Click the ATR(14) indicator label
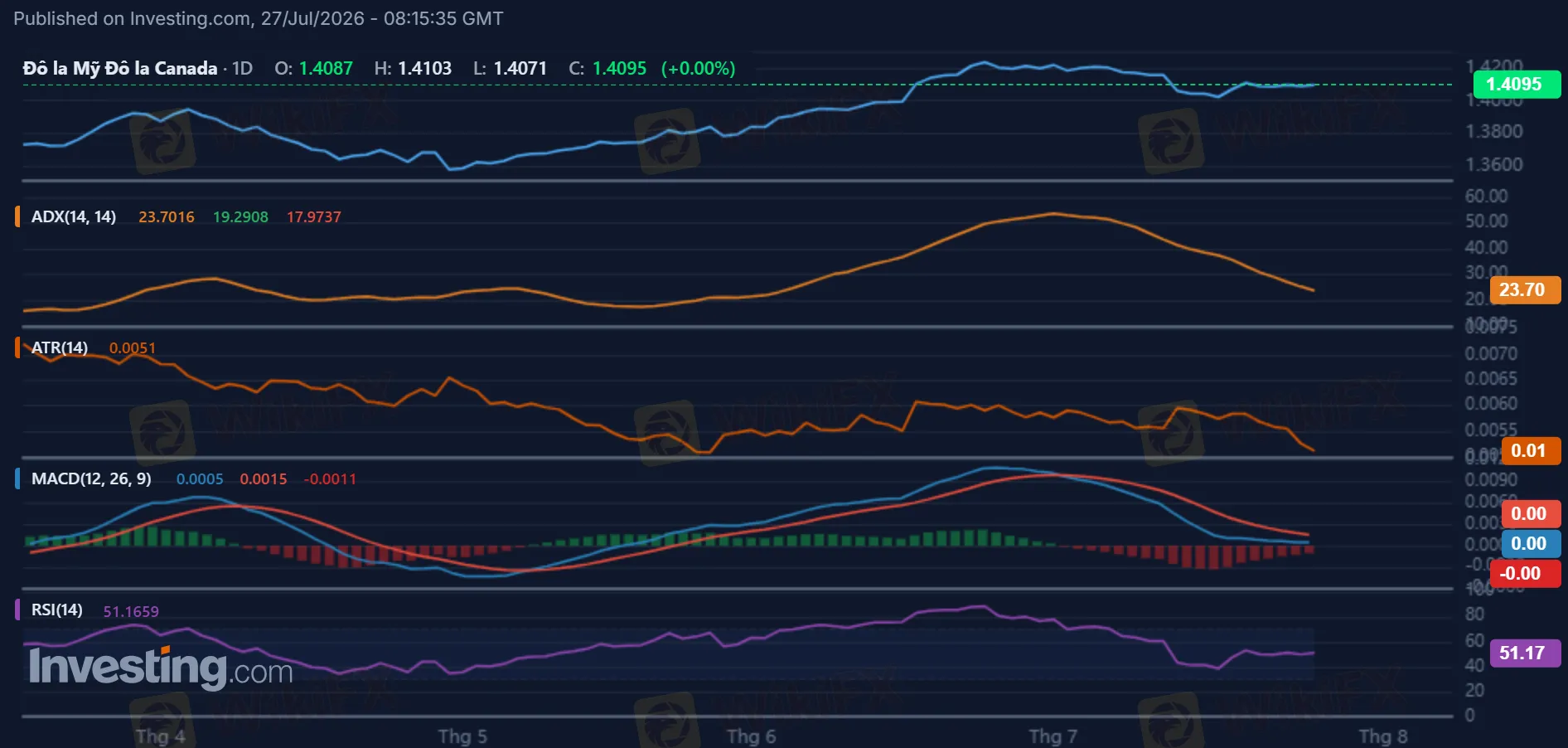1568x748 pixels. [60, 347]
